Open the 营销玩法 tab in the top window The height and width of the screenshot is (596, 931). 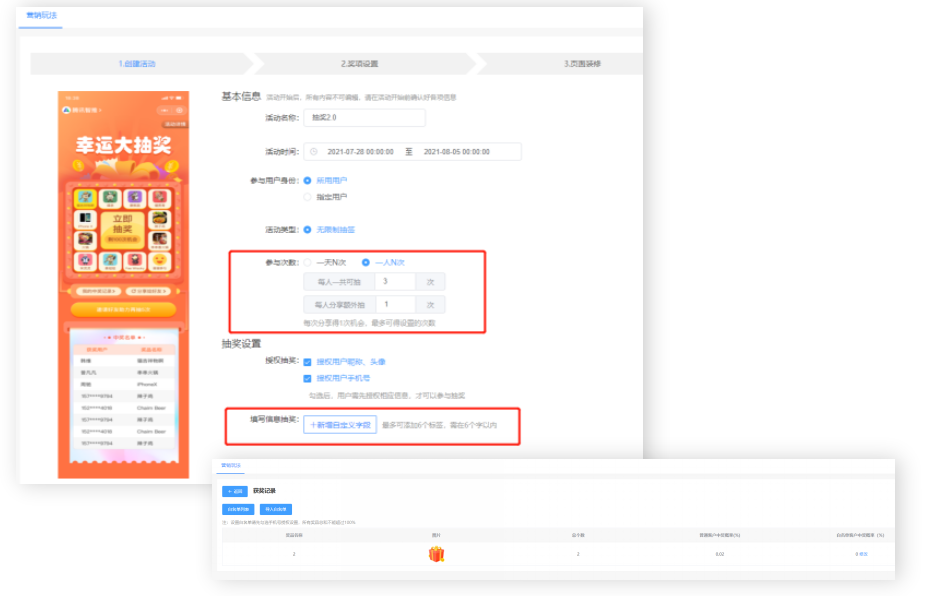tap(41, 15)
